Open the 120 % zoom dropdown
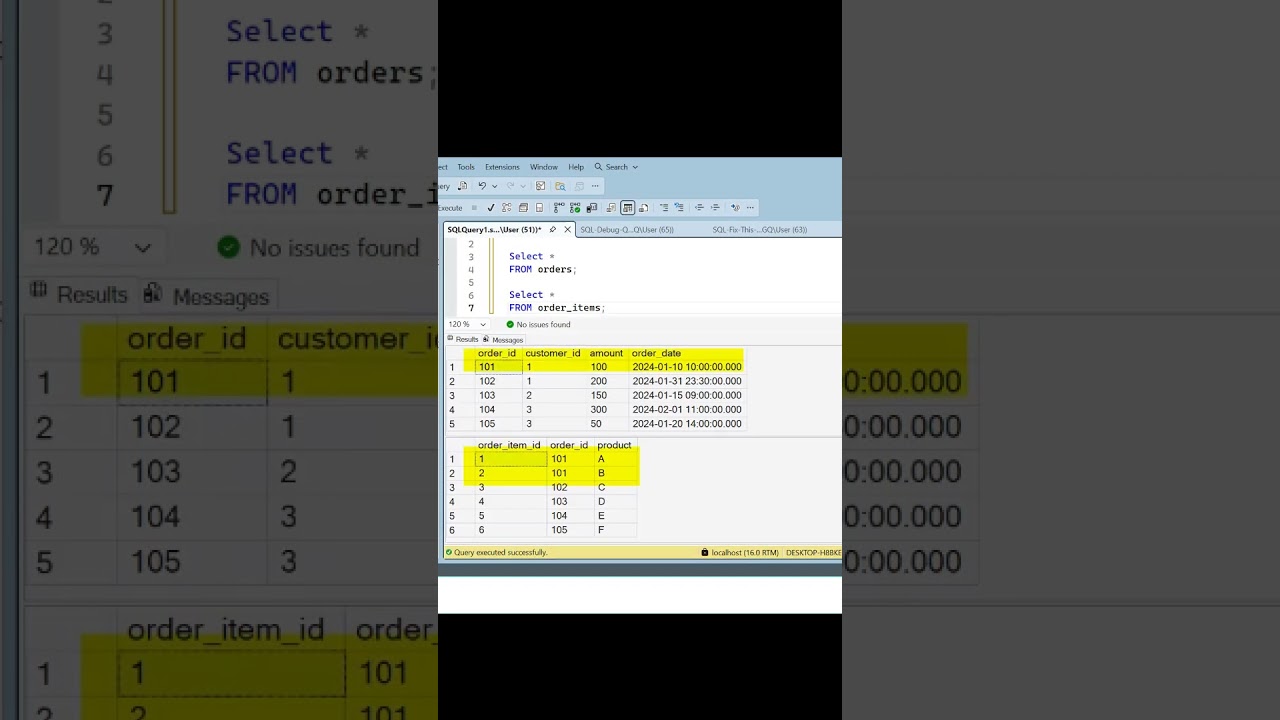The image size is (1280, 720). [468, 325]
